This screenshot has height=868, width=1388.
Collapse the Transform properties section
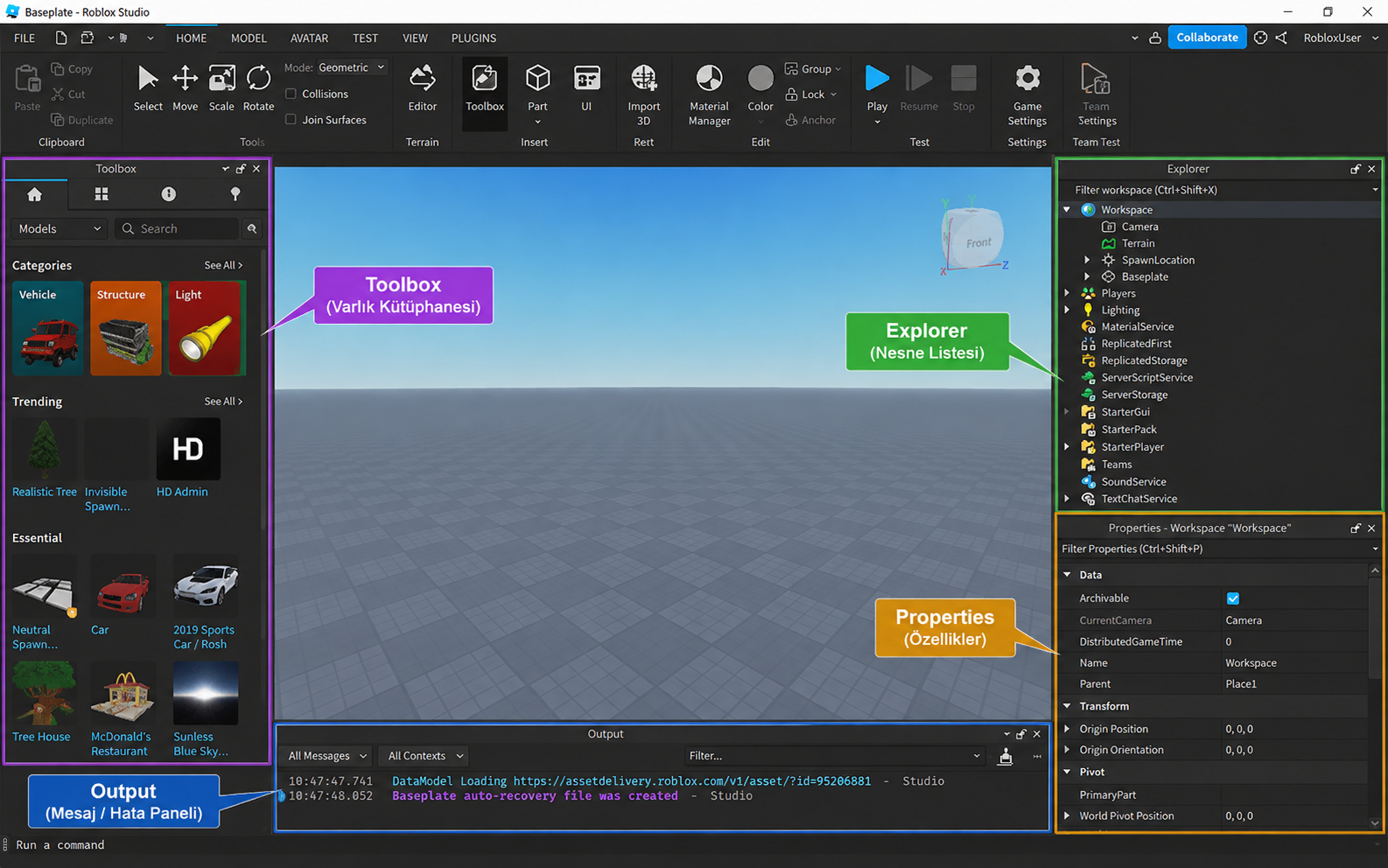1068,706
